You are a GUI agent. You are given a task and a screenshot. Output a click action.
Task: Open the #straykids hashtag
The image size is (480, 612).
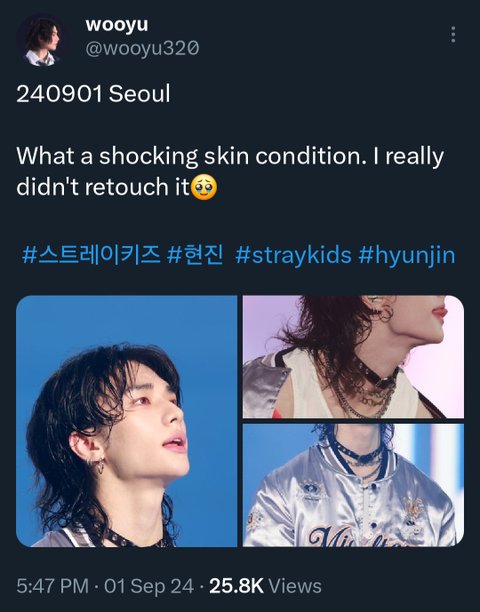coord(293,255)
